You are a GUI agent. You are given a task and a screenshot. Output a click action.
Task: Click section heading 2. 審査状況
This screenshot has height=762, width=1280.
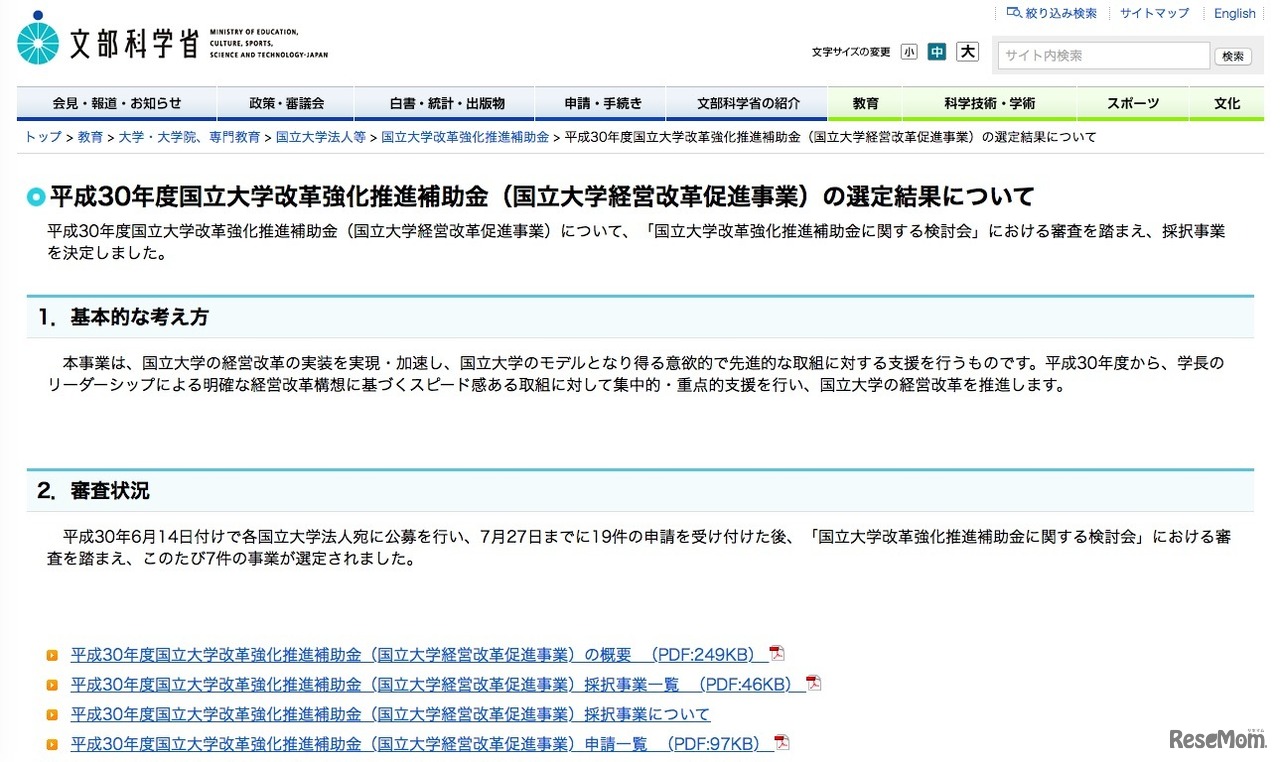pos(93,490)
